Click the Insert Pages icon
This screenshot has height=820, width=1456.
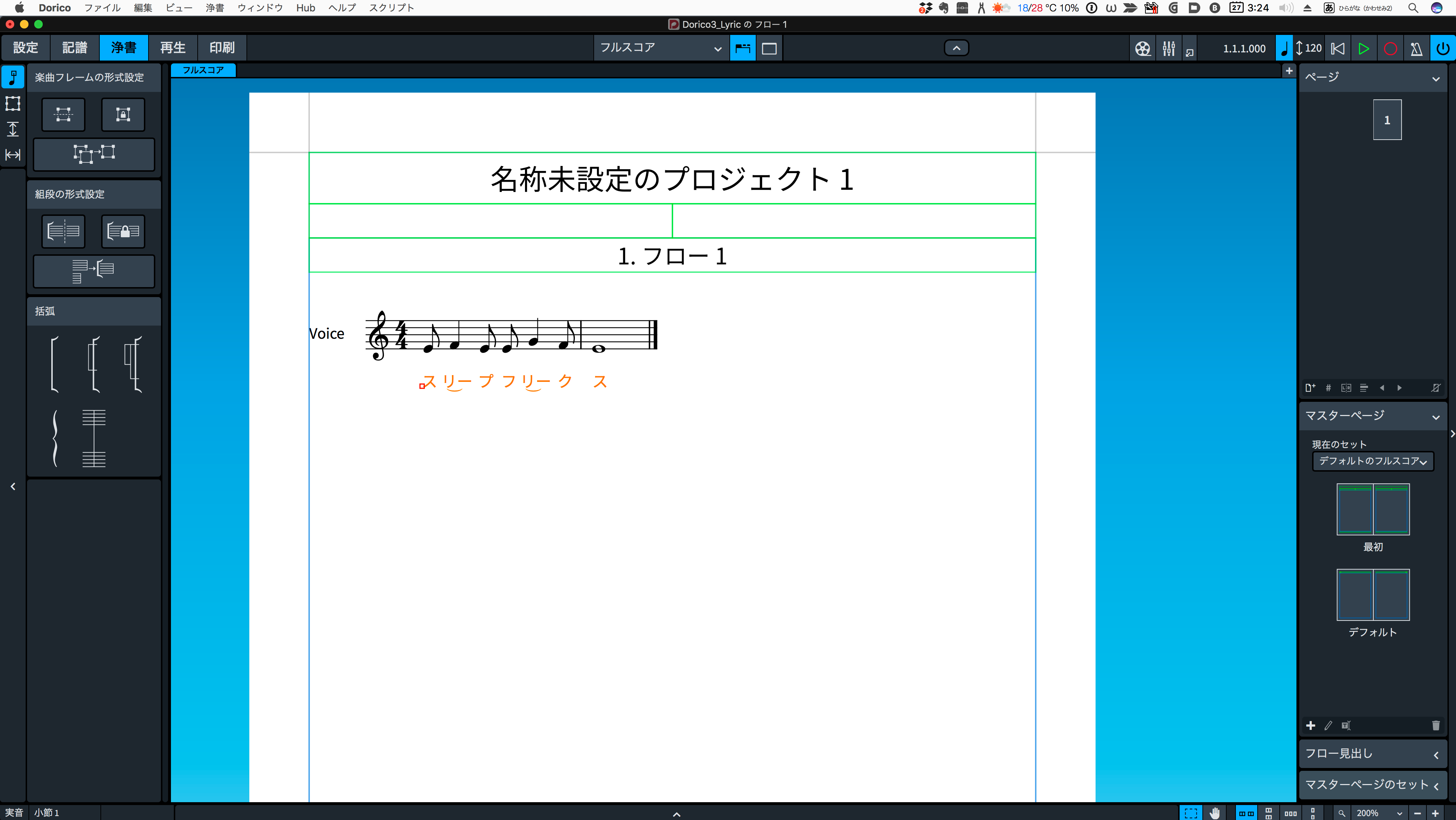(x=1310, y=388)
